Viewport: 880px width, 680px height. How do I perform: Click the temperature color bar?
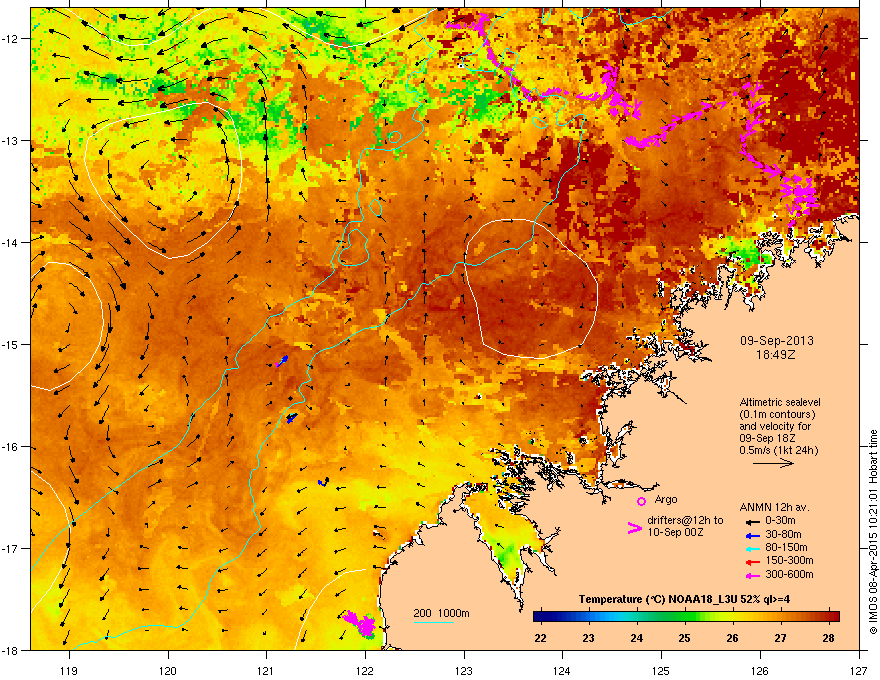[686, 617]
